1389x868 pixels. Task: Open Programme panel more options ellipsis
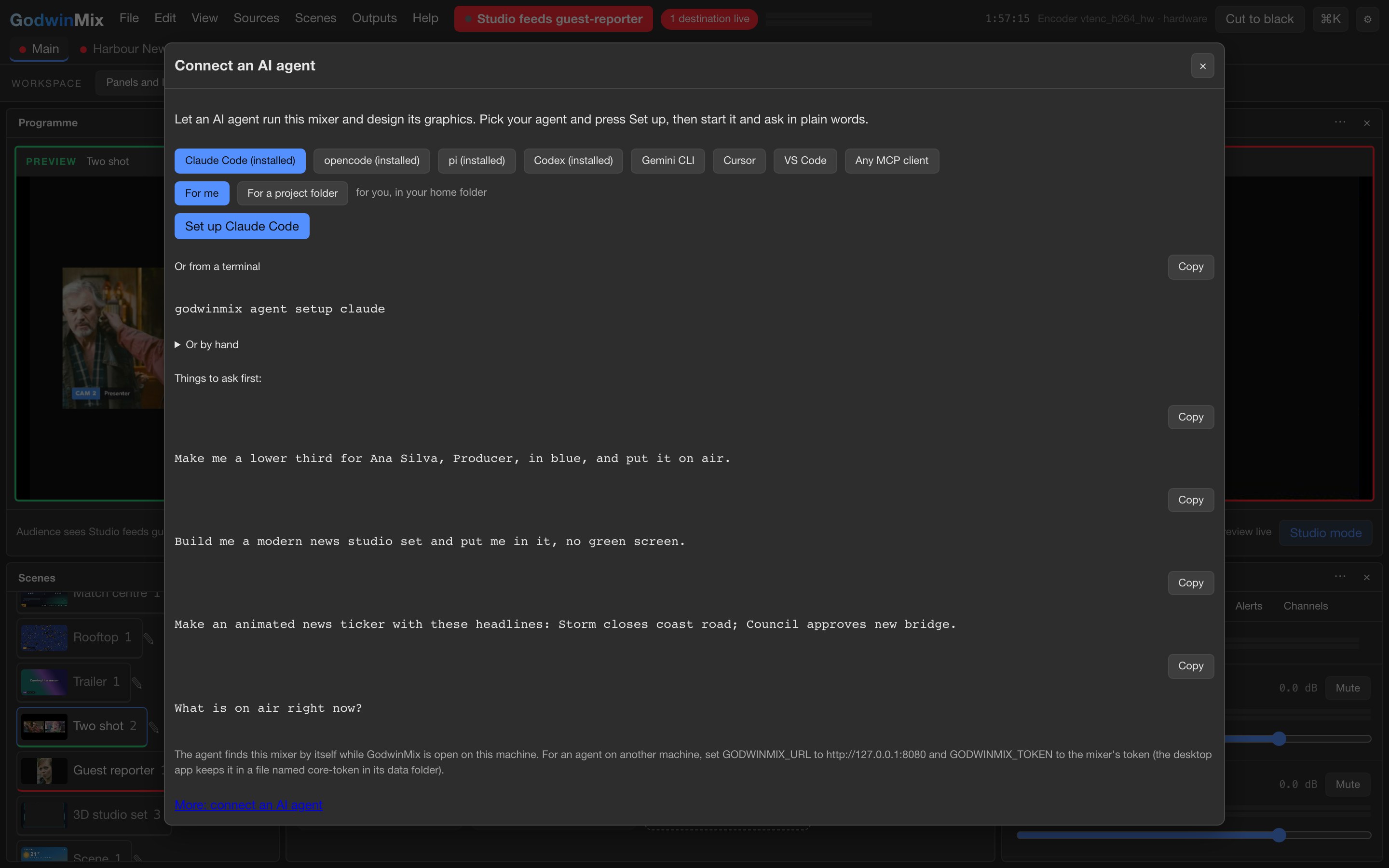(x=1340, y=122)
